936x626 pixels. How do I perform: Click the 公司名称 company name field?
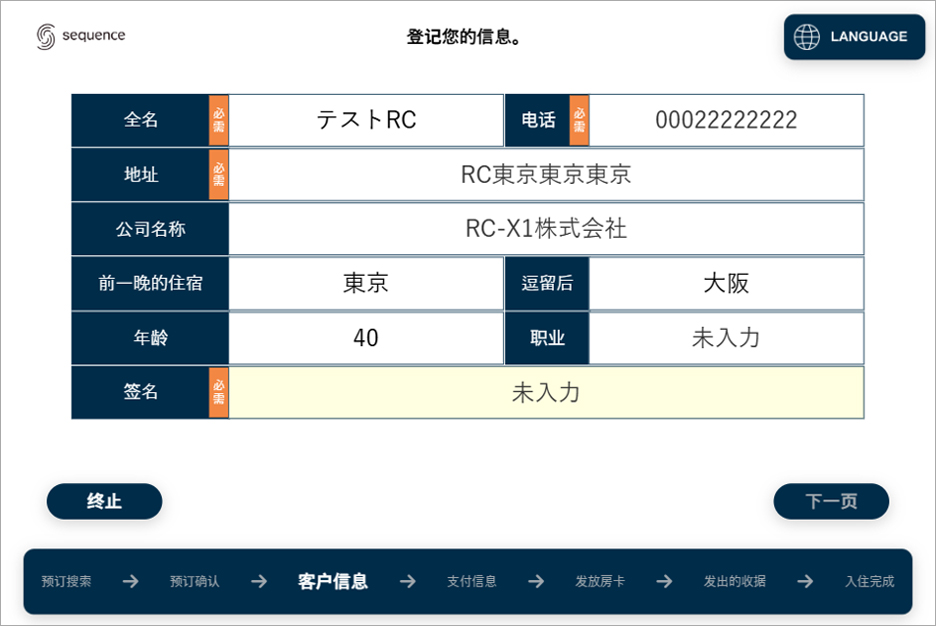pos(546,229)
